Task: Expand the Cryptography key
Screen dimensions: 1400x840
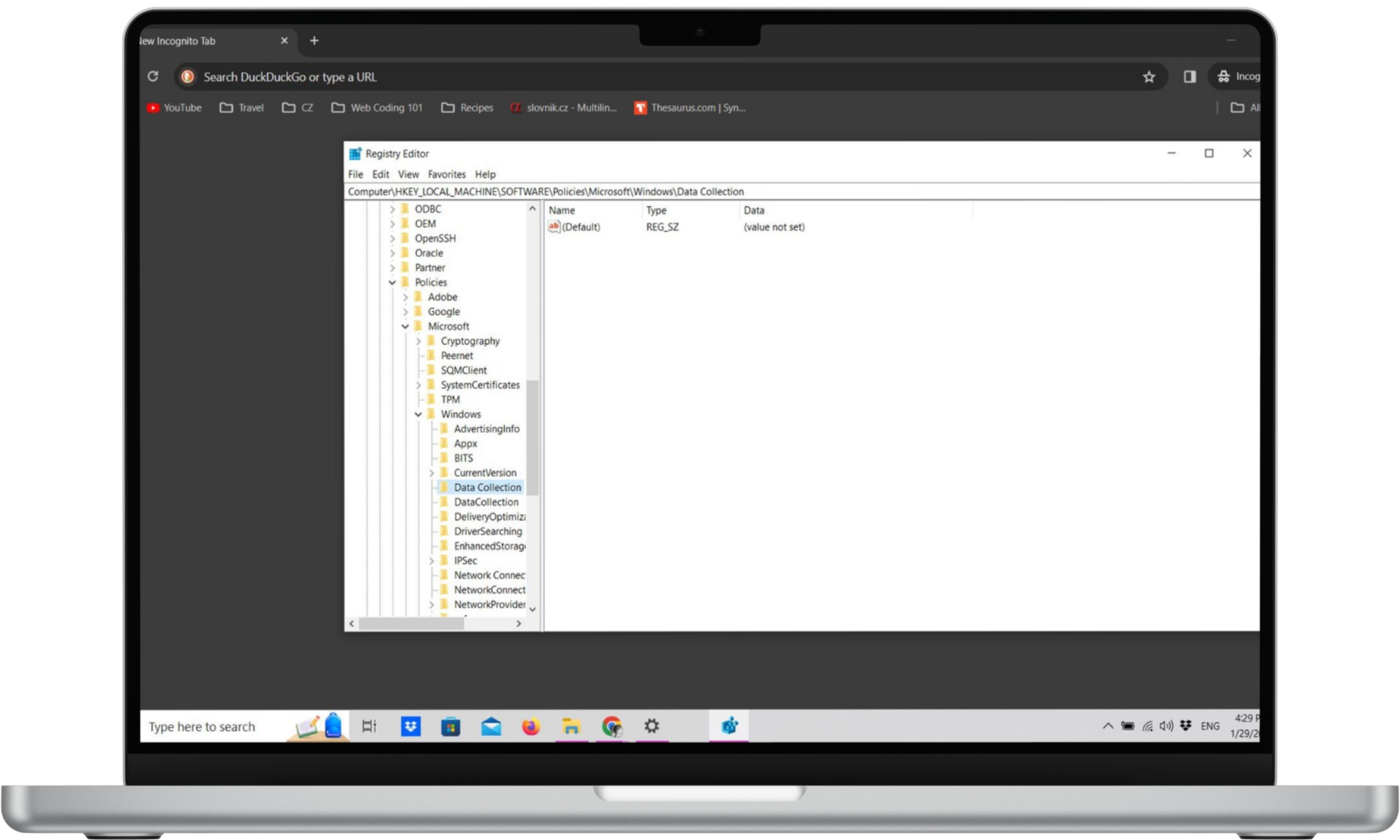Action: (x=418, y=342)
